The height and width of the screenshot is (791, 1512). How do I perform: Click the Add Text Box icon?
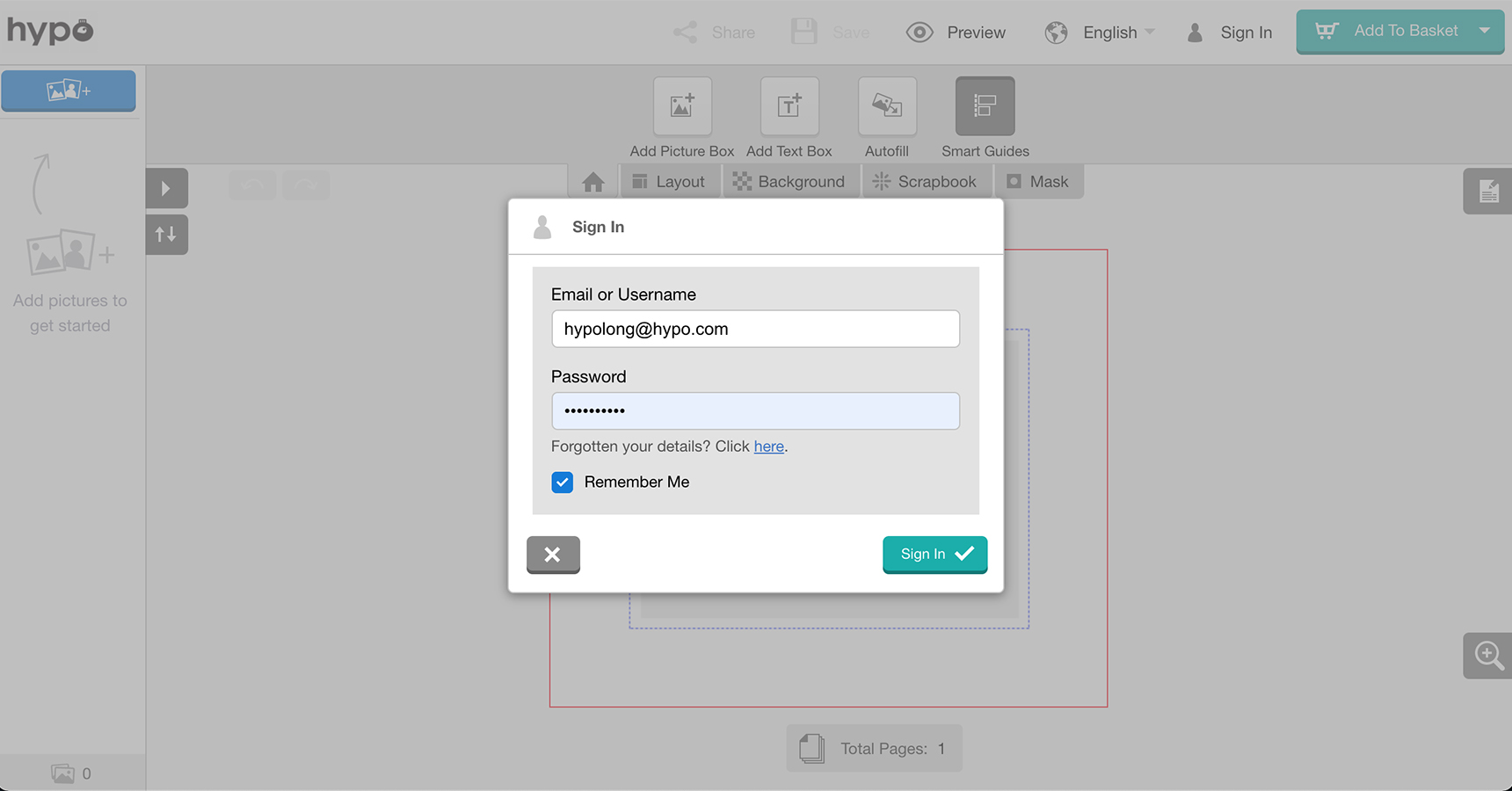coord(789,106)
